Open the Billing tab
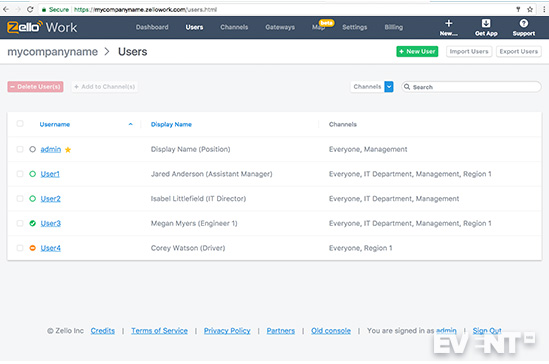 [394, 27]
